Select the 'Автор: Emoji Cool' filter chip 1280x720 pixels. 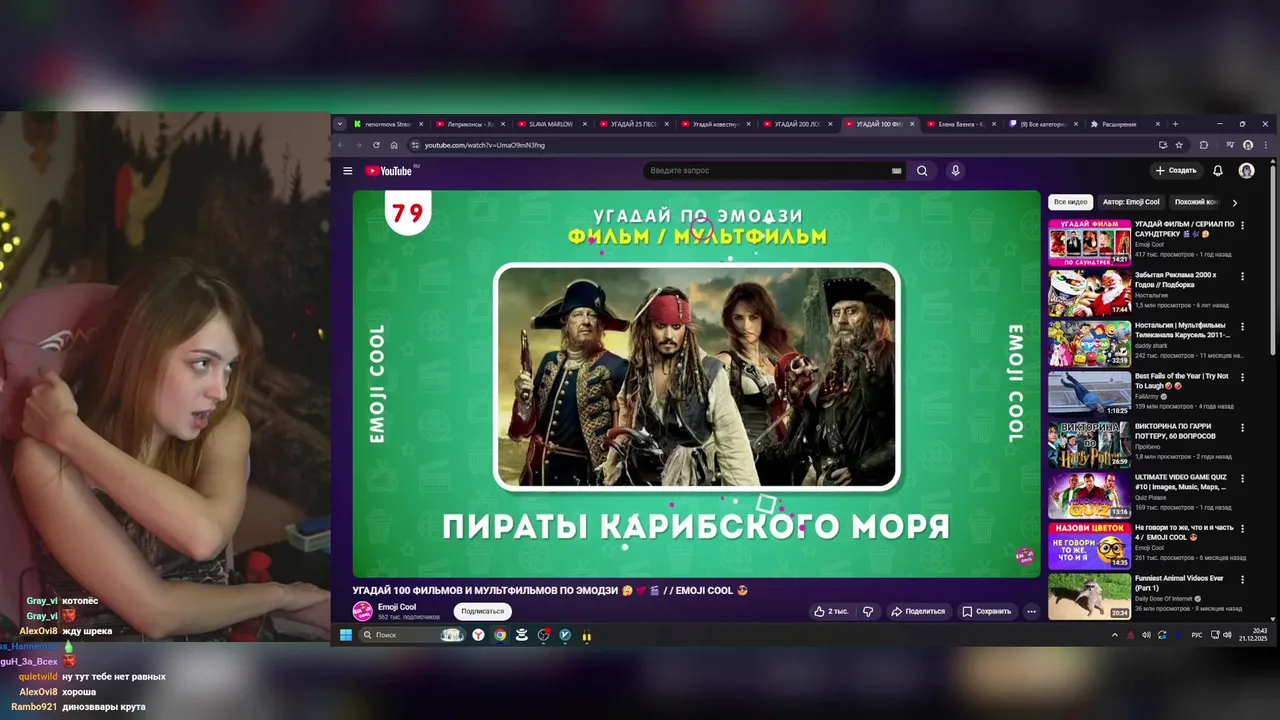[x=1131, y=202]
